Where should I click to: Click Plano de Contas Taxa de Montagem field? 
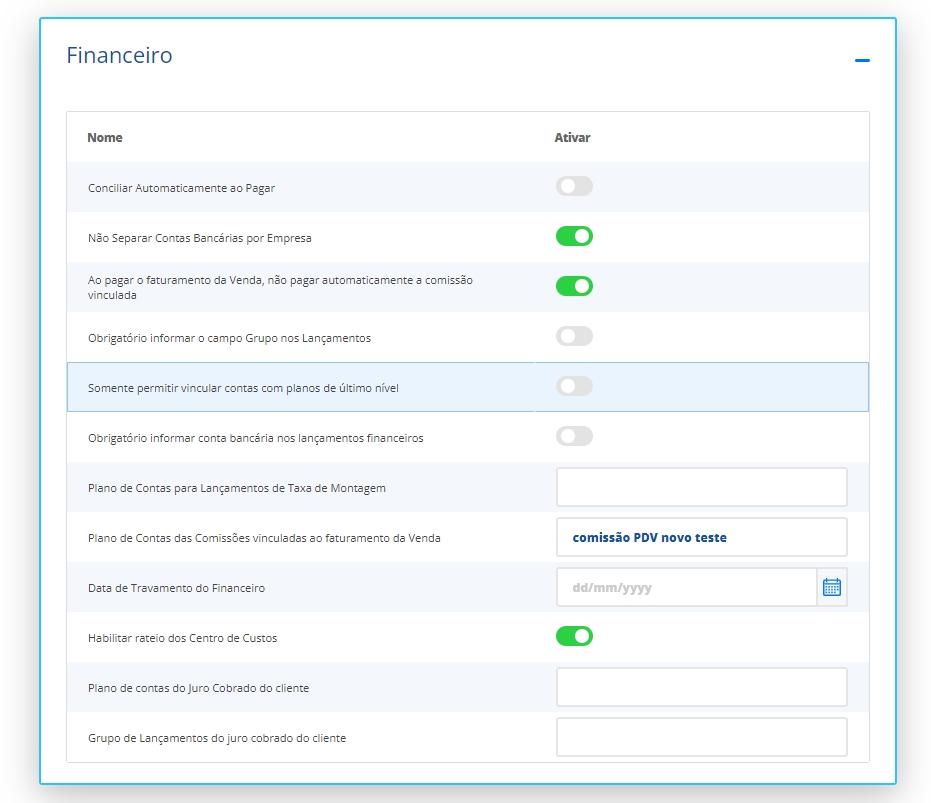(x=701, y=487)
